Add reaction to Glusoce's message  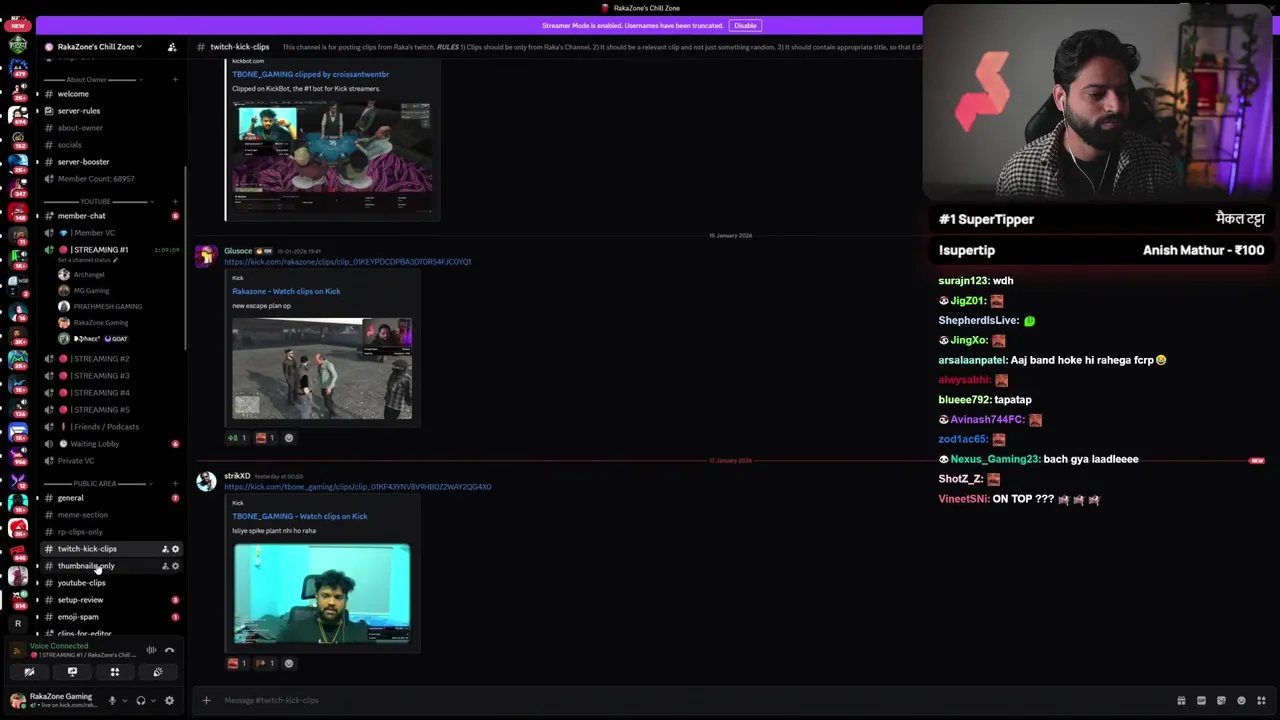click(x=289, y=438)
